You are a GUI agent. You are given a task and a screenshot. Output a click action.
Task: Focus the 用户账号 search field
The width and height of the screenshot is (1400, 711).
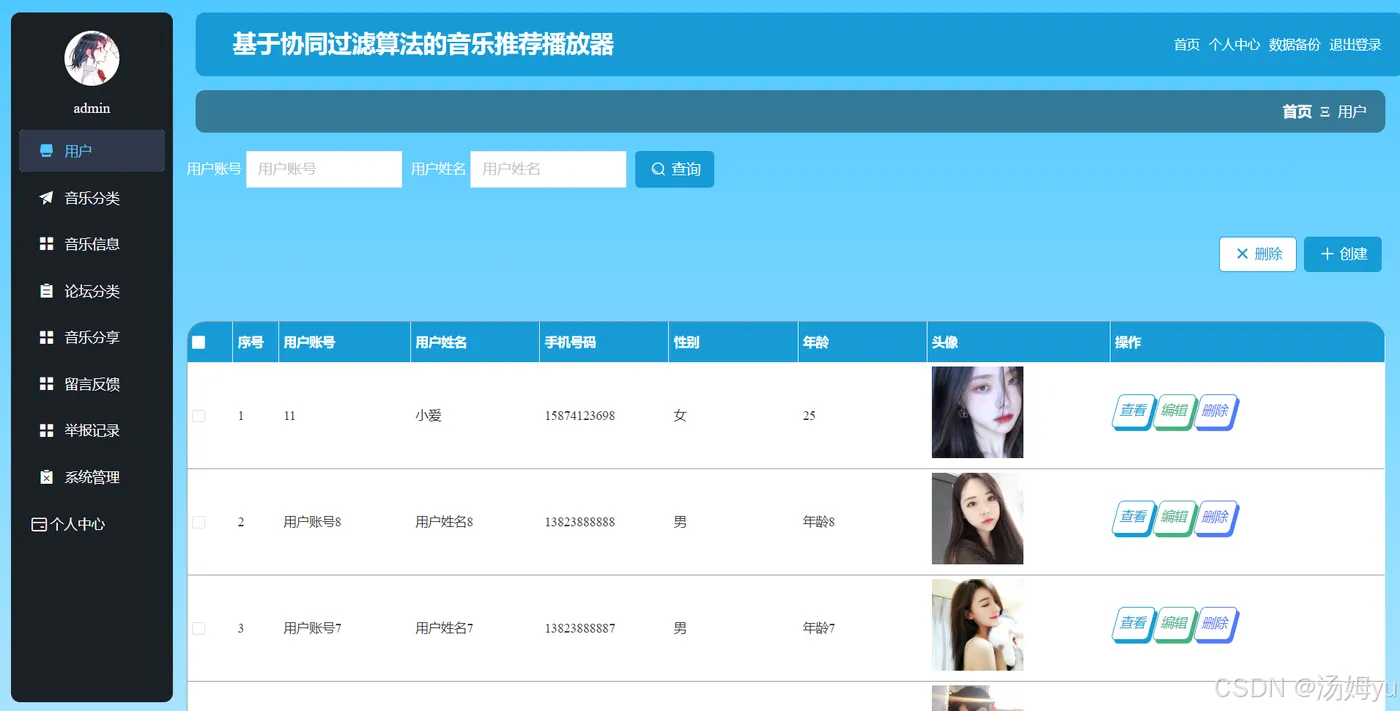click(324, 169)
